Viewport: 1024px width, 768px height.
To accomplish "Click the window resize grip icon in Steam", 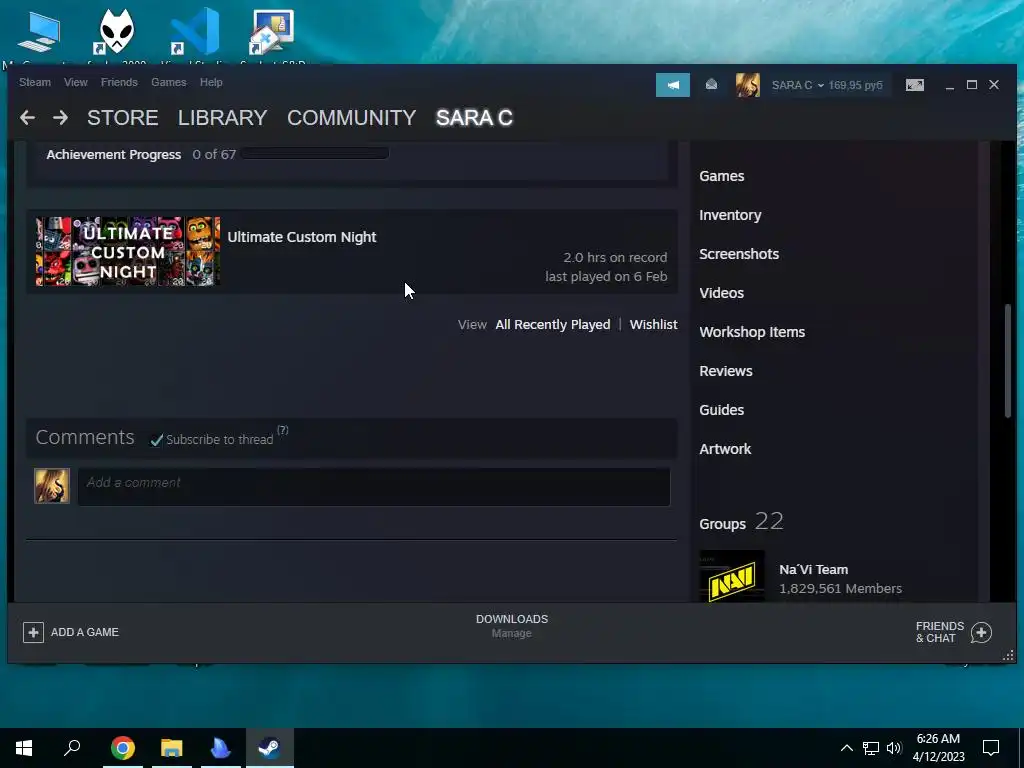I will (x=1008, y=655).
